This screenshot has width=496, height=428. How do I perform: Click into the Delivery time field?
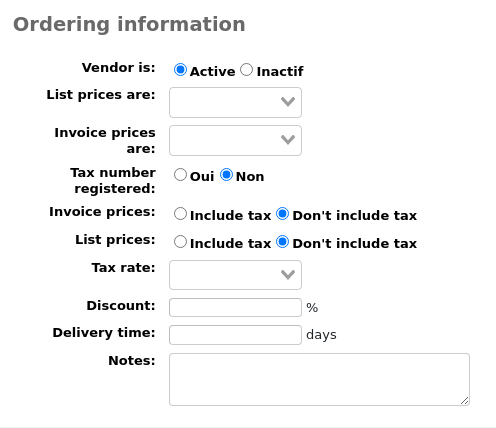click(x=235, y=335)
